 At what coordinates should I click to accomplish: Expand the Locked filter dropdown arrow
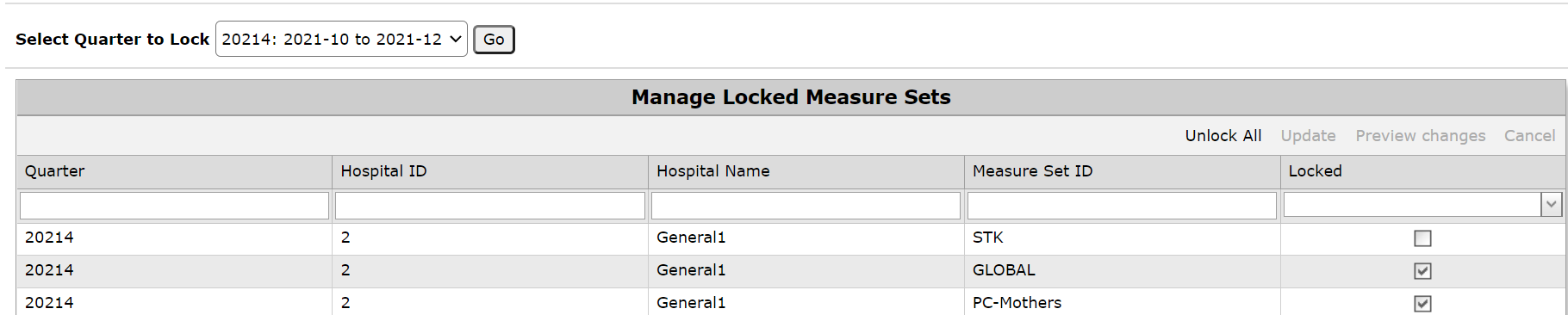[x=1551, y=205]
